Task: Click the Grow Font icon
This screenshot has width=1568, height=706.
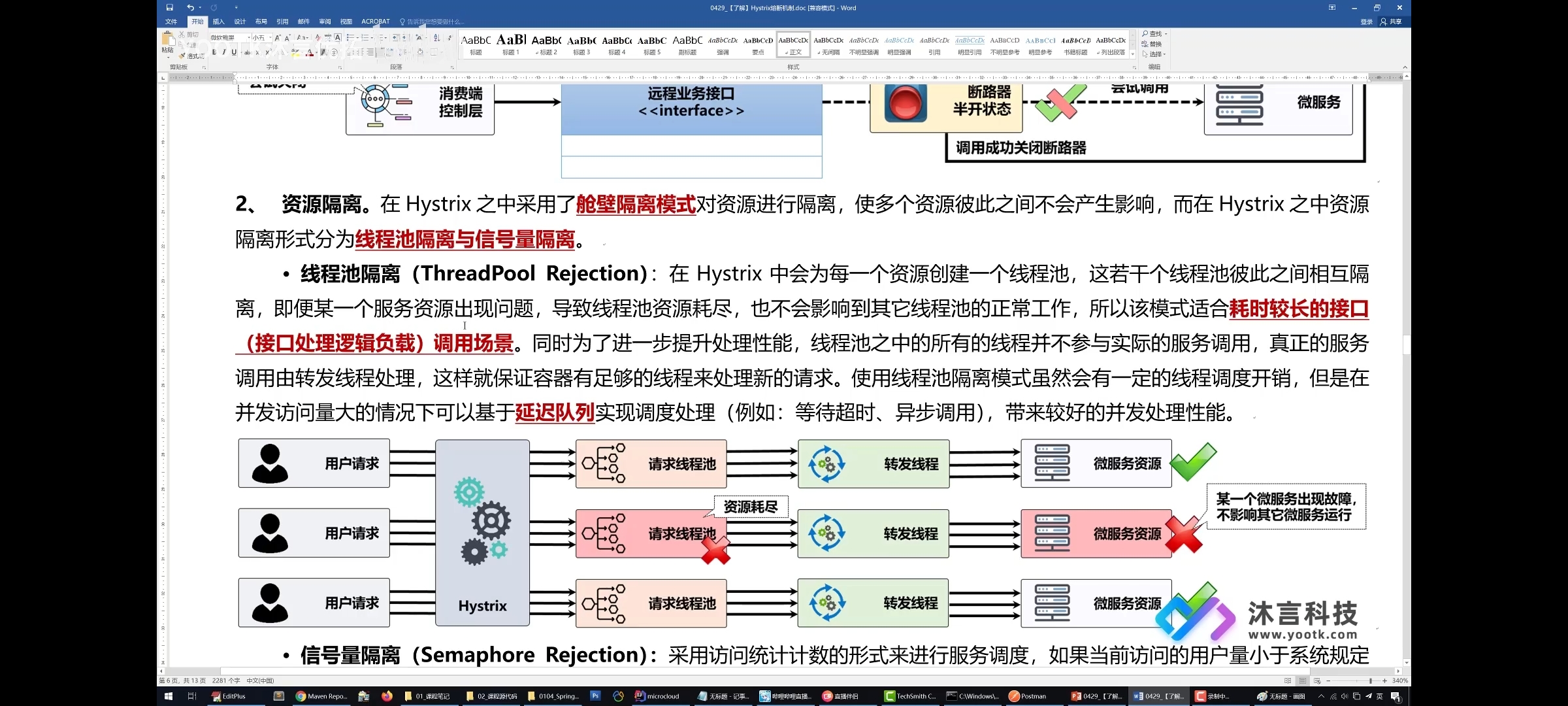Action: 278,38
